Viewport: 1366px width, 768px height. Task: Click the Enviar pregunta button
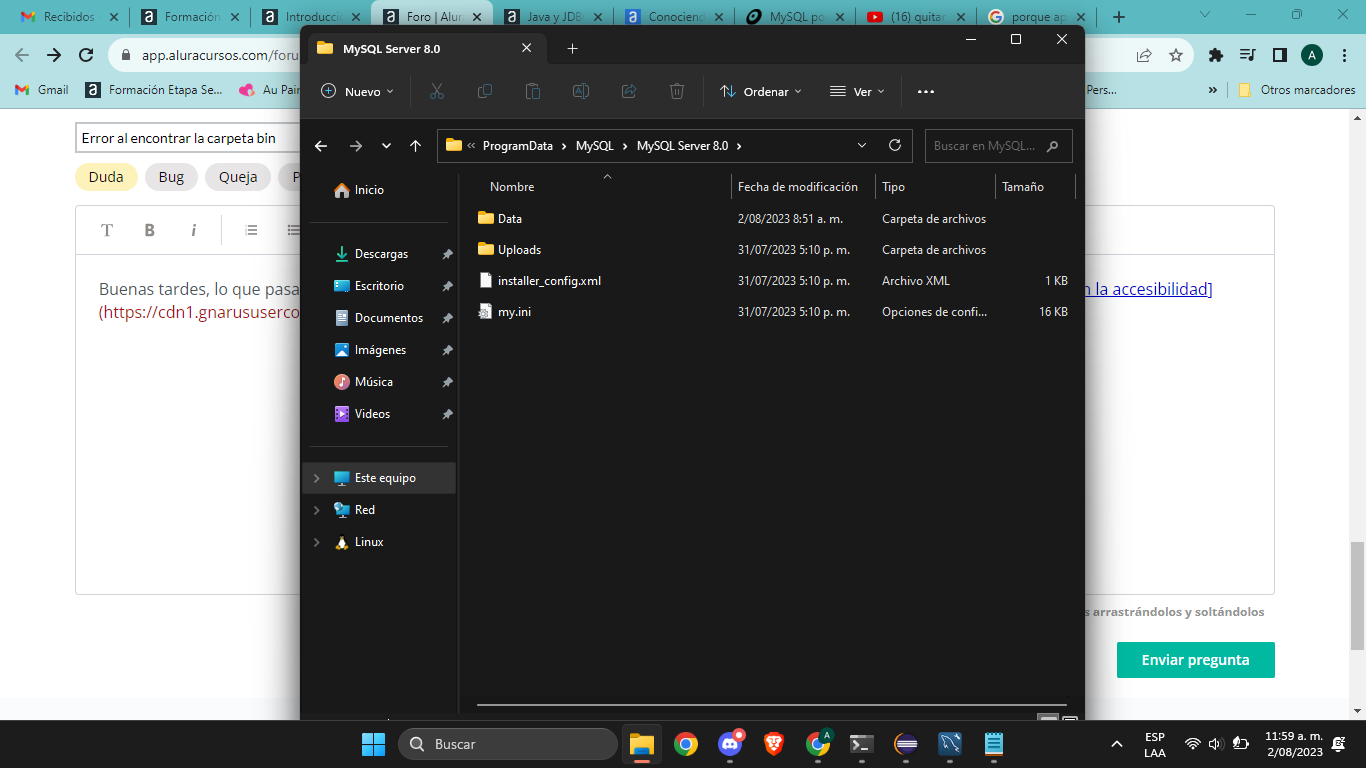click(1196, 660)
